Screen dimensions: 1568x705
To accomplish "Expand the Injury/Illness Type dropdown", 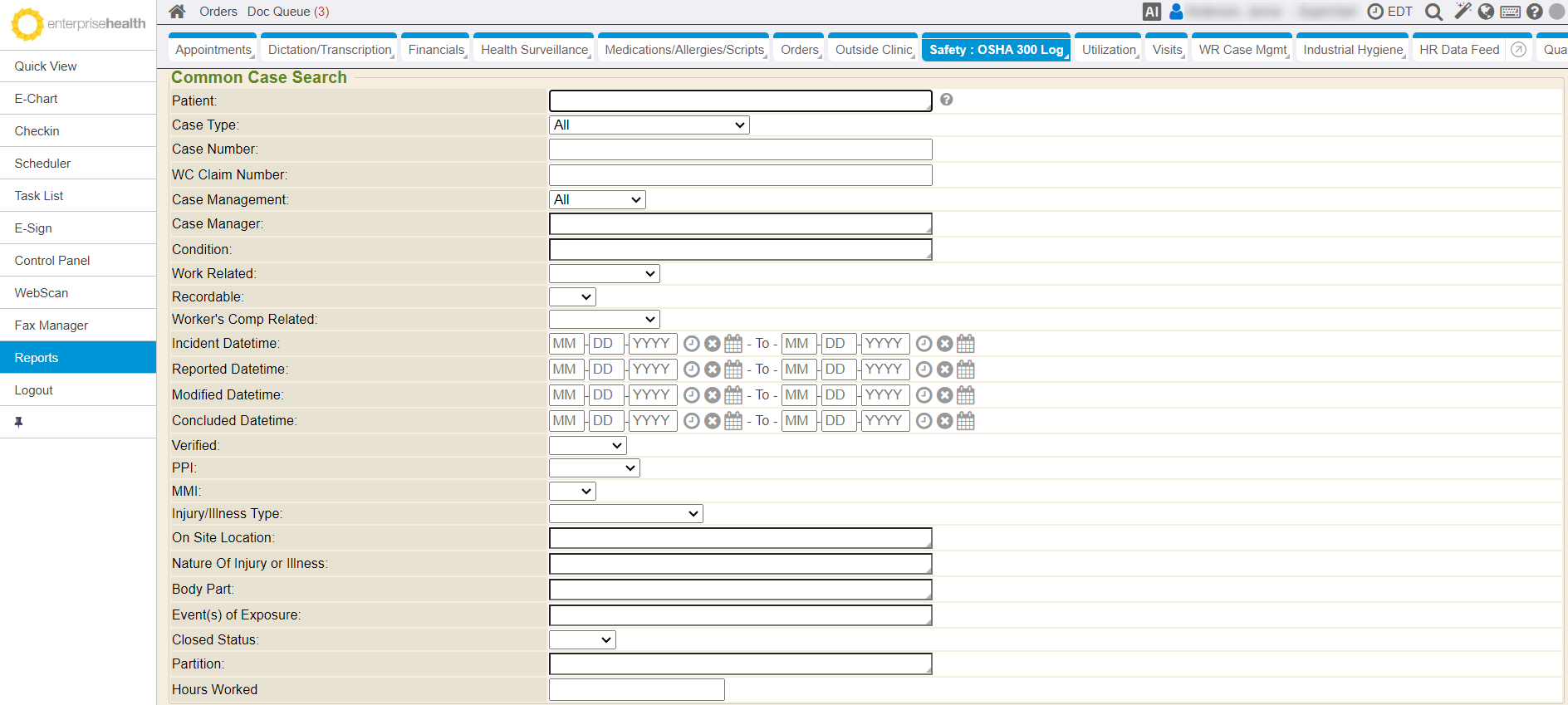I will pyautogui.click(x=625, y=514).
